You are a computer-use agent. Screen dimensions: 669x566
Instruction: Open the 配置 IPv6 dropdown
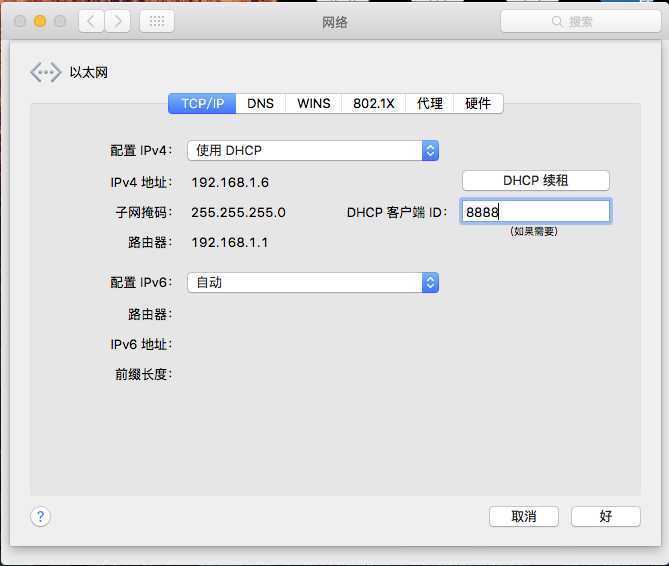click(313, 282)
